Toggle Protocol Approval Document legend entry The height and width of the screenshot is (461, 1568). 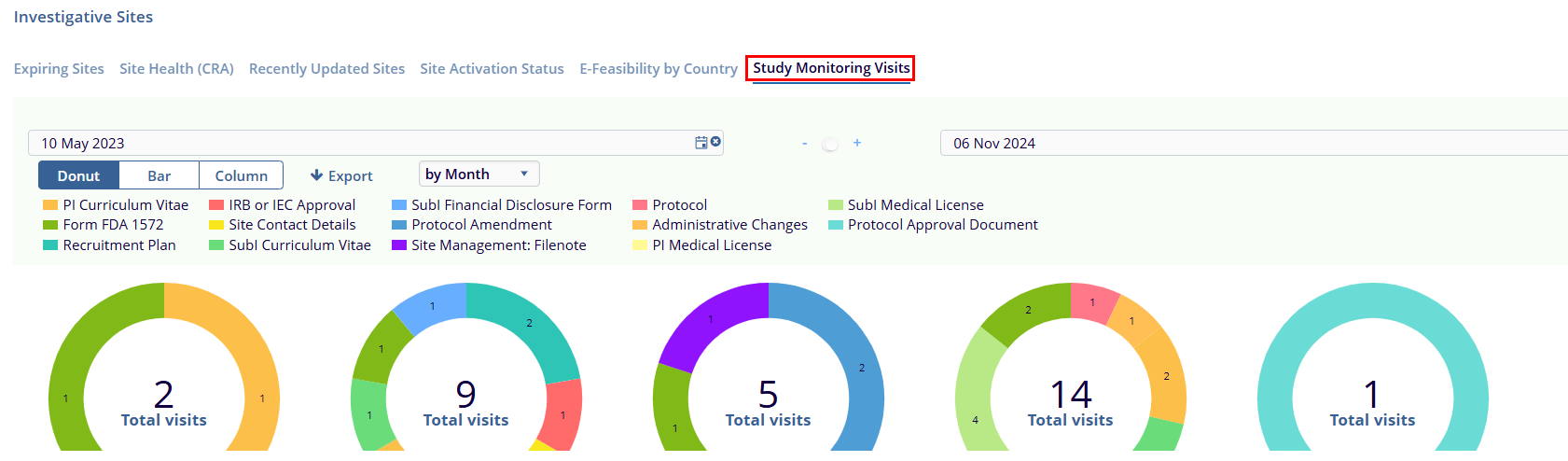pos(942,225)
